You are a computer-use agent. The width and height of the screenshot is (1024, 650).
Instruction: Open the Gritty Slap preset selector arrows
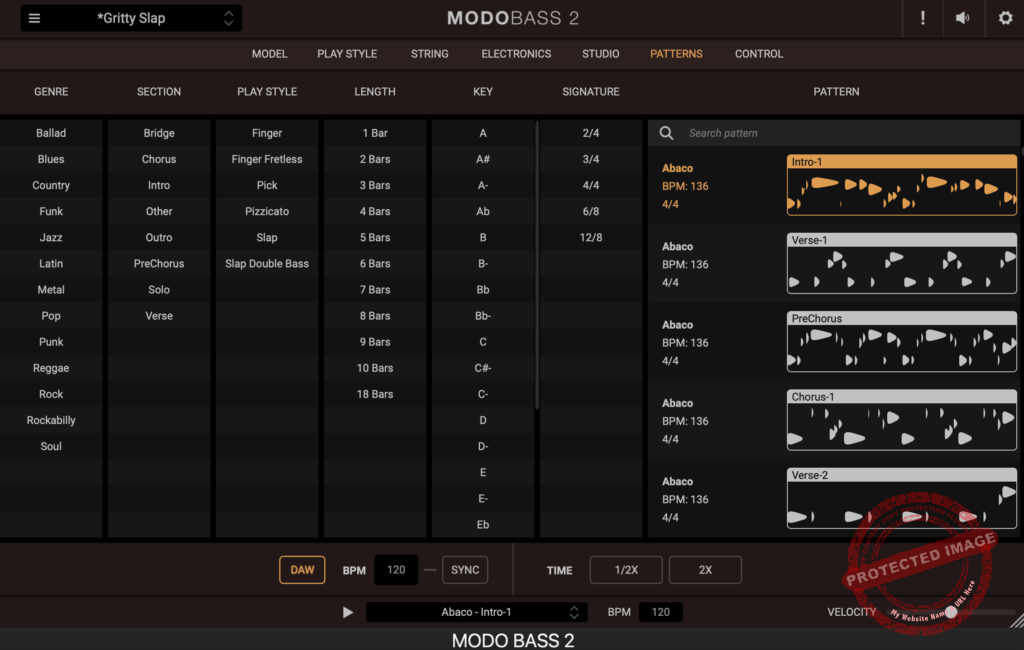229,18
